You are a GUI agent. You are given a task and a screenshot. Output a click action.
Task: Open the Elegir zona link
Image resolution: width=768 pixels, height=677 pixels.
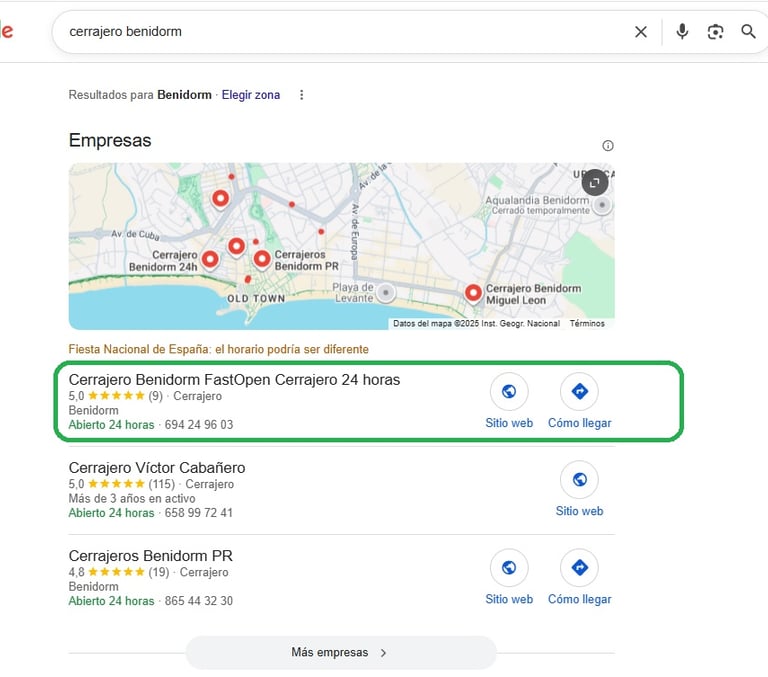click(x=251, y=95)
